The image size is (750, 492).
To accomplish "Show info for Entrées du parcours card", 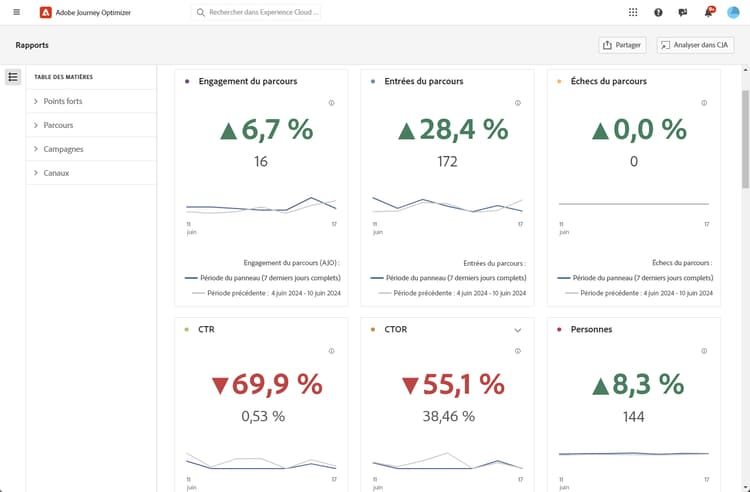I will point(518,103).
